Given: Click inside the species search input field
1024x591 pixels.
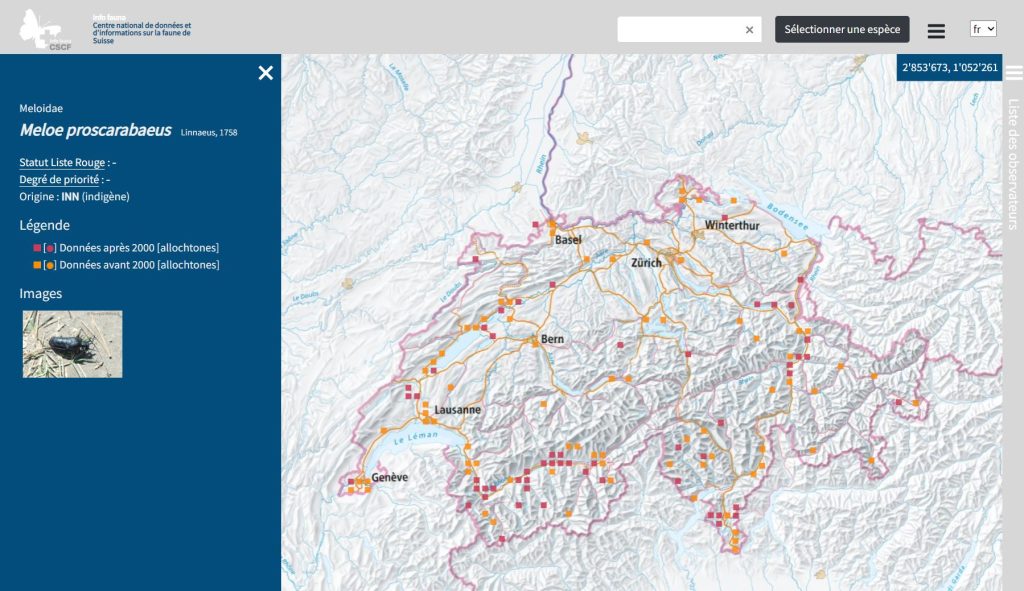Looking at the screenshot, I should [680, 30].
